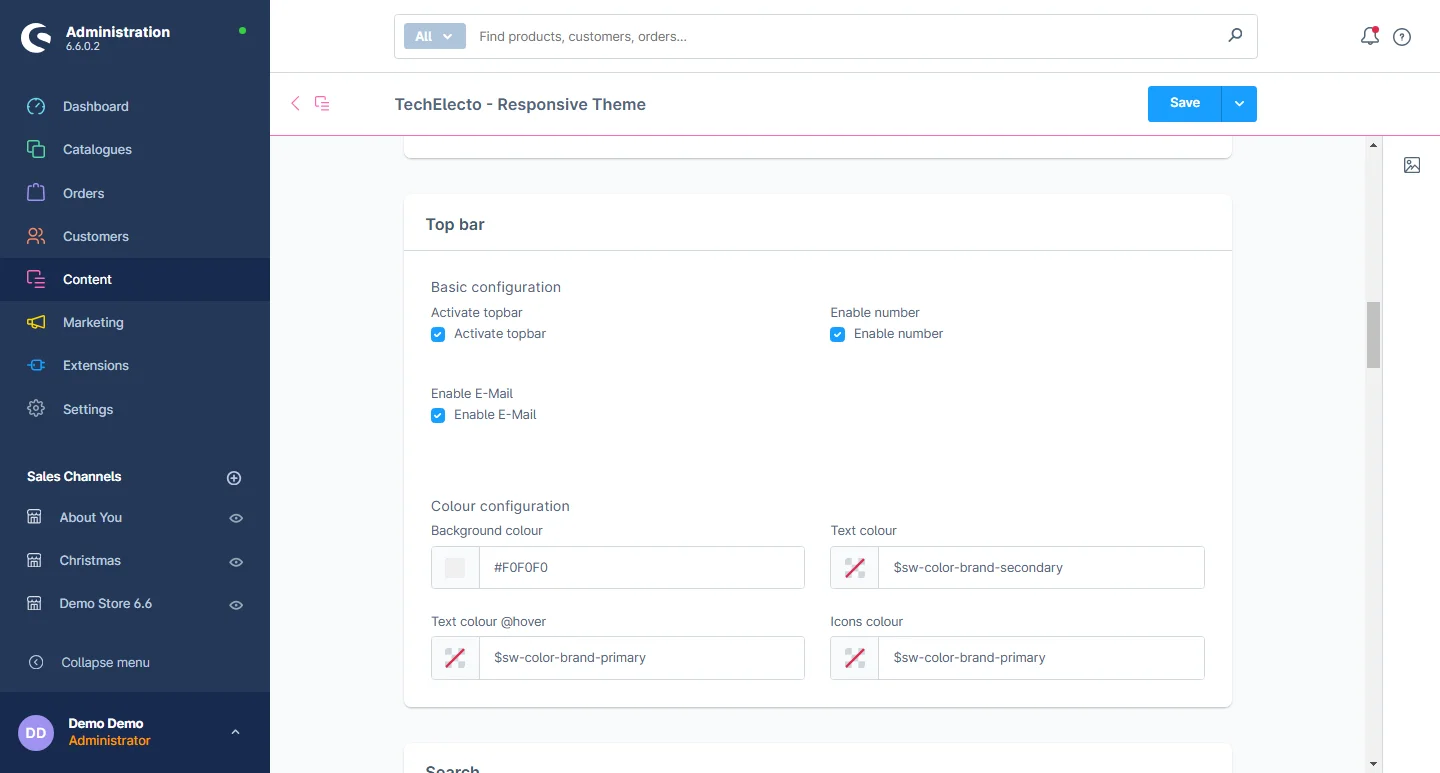This screenshot has width=1440, height=773.
Task: Show the Demo Store 6.6 storefront
Action: 236,605
